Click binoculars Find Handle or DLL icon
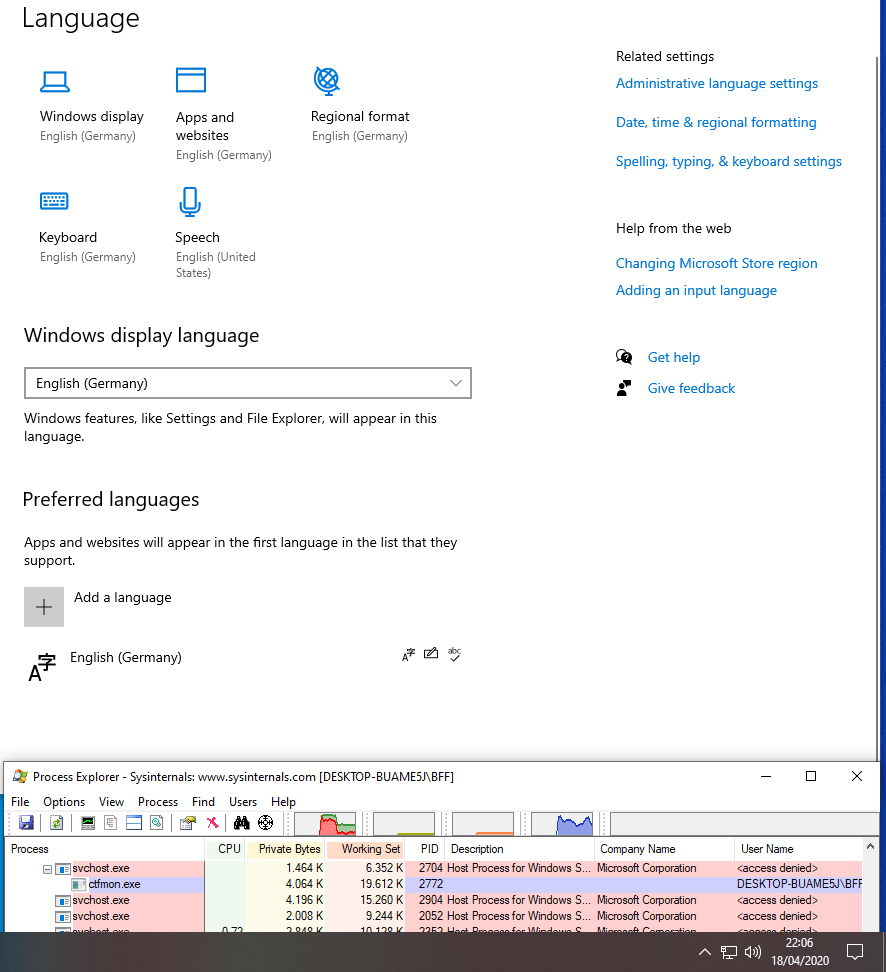Screen dimensions: 886x972 point(241,823)
